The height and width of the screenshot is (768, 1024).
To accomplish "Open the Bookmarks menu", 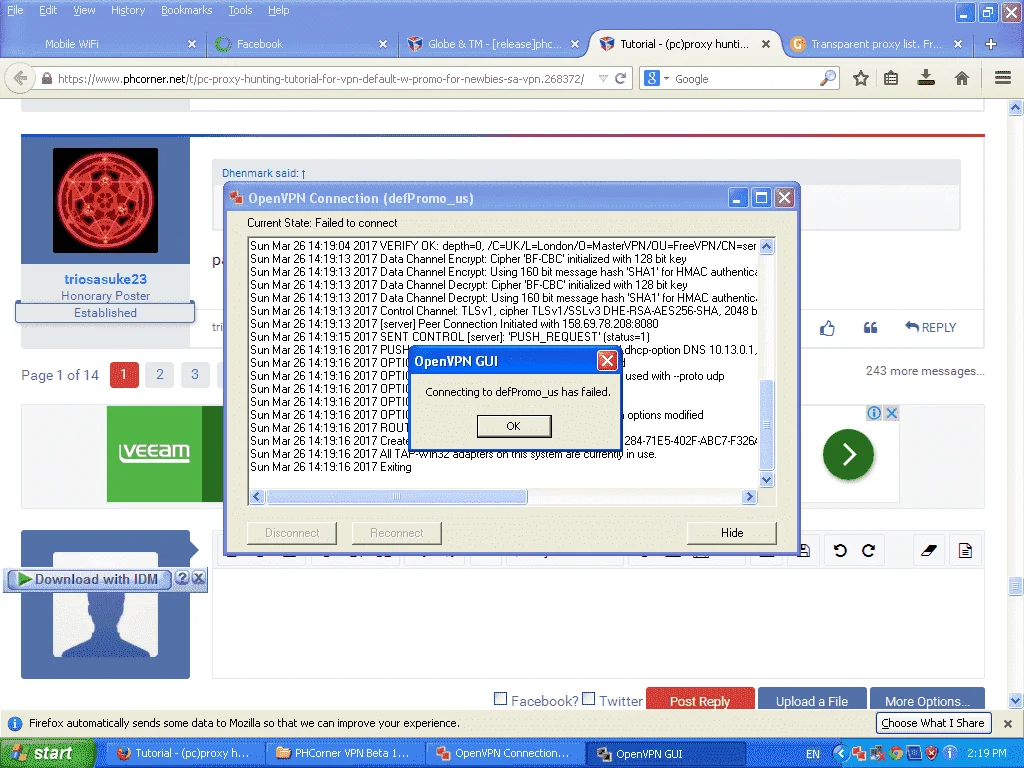I will (187, 10).
